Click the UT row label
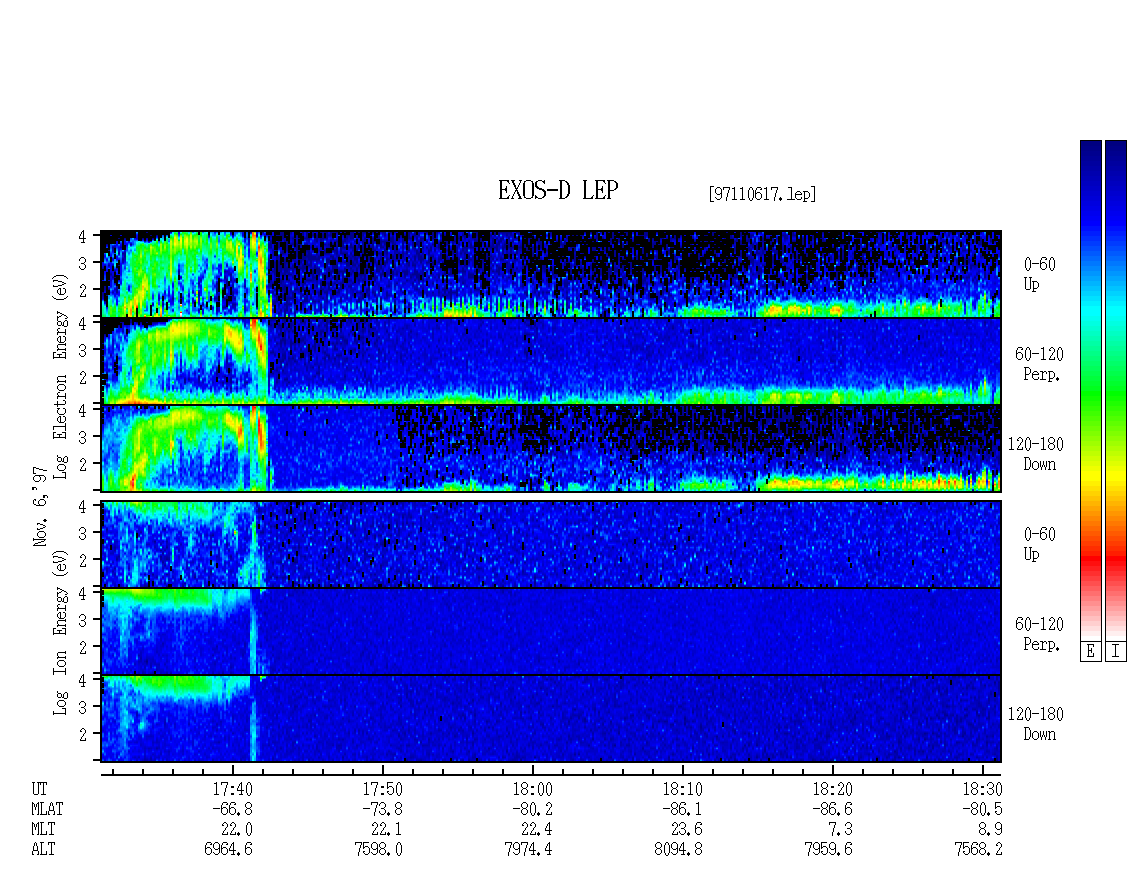This screenshot has width=1130, height=875. click(39, 789)
